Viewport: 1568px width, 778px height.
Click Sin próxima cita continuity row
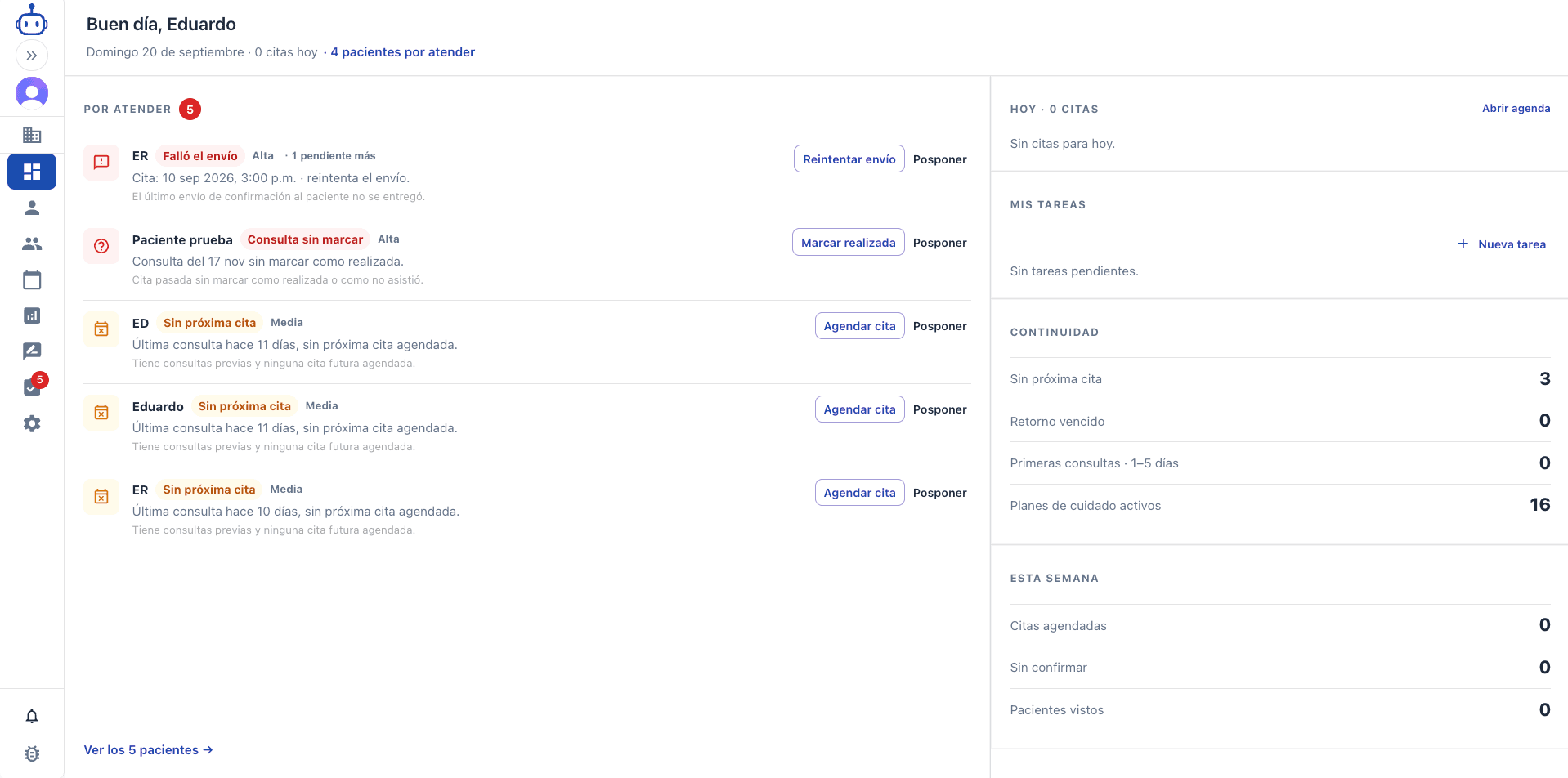pyautogui.click(x=1279, y=379)
